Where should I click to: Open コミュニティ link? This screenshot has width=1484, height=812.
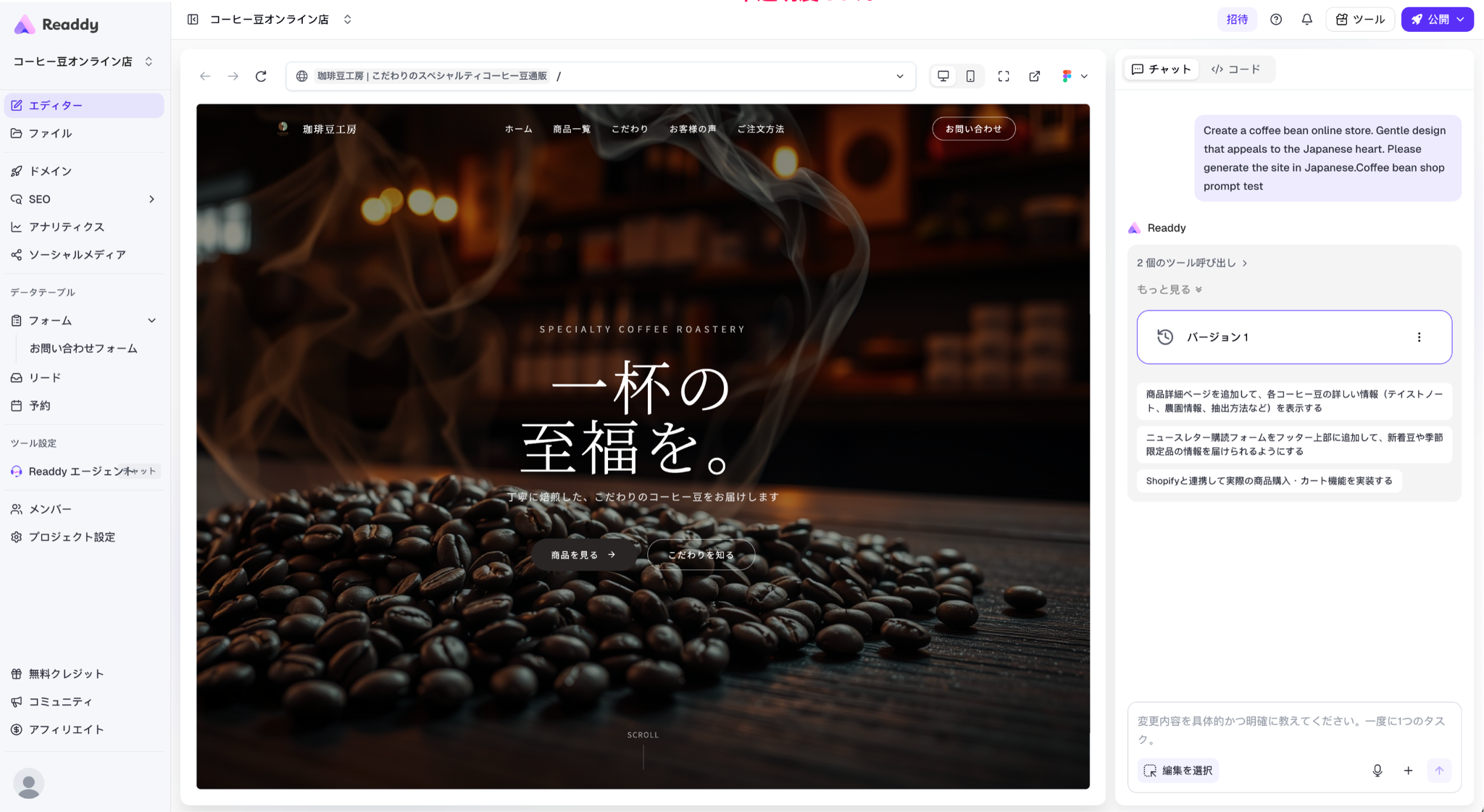[84, 702]
